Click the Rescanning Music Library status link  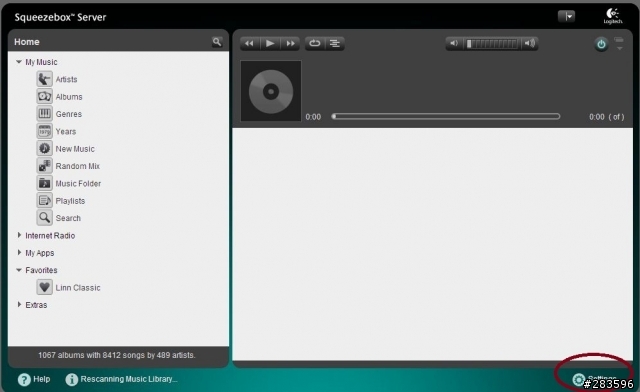point(129,379)
